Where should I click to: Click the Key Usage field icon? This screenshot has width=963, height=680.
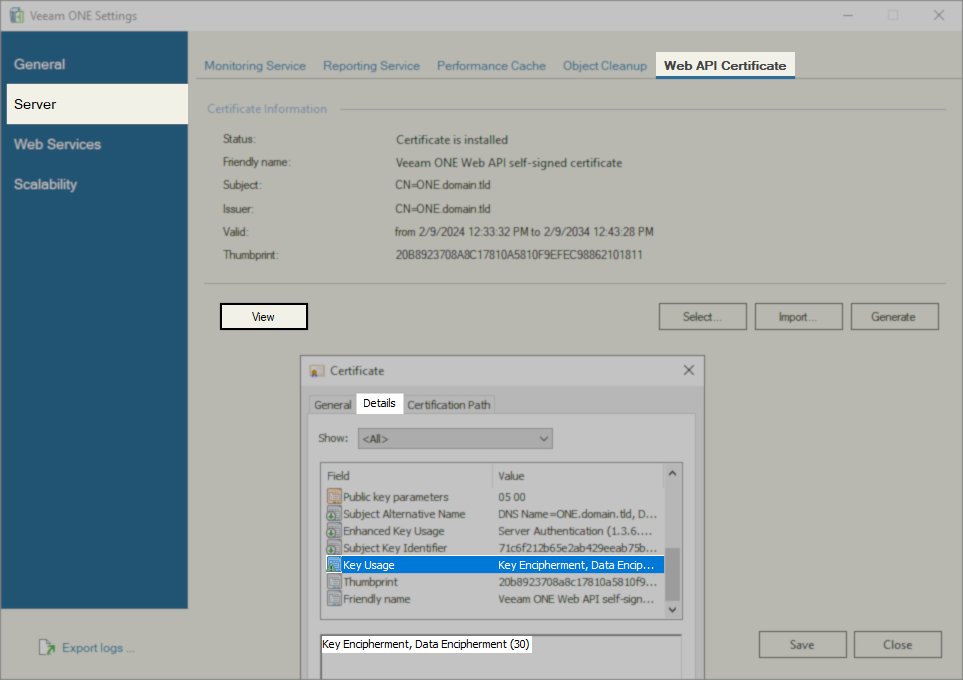[x=334, y=565]
